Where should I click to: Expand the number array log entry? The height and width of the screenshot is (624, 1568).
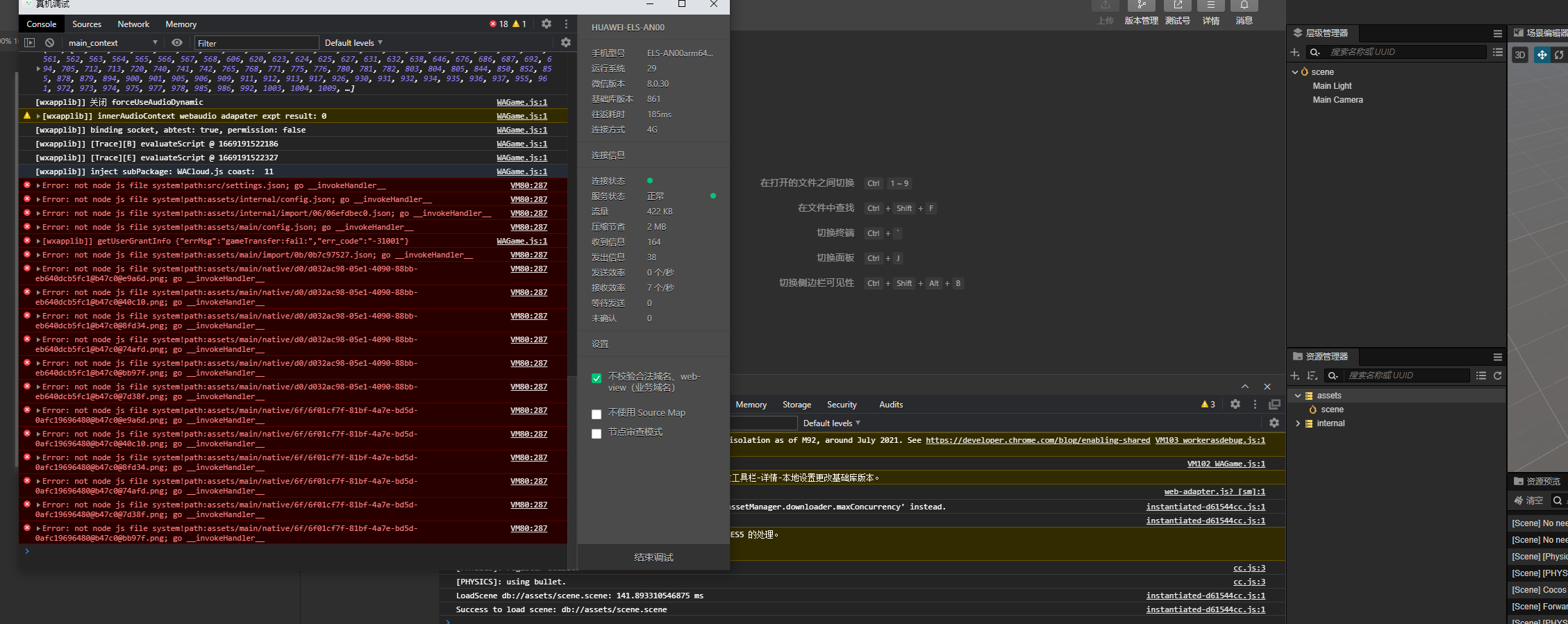coord(38,69)
